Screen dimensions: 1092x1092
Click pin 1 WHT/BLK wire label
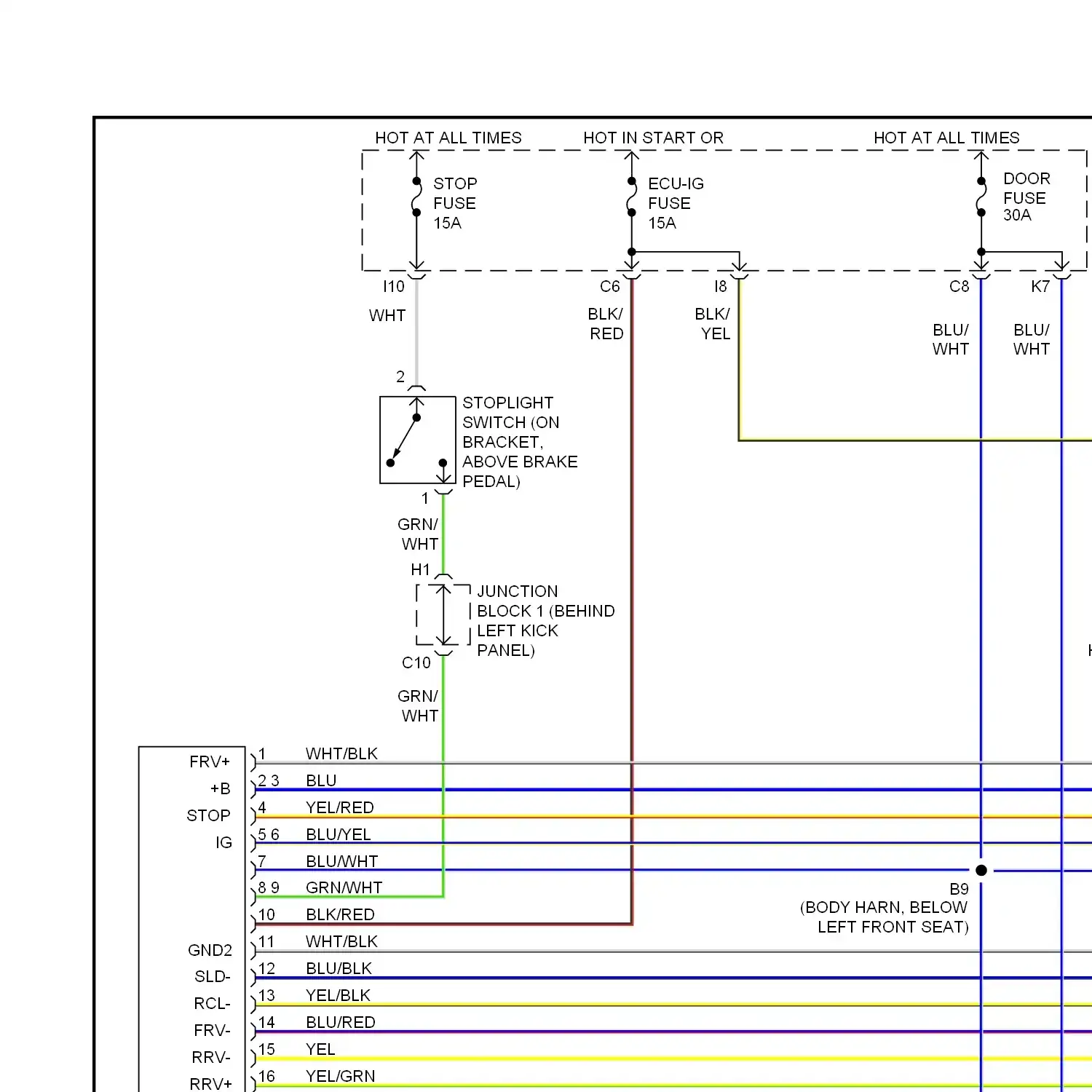click(341, 753)
